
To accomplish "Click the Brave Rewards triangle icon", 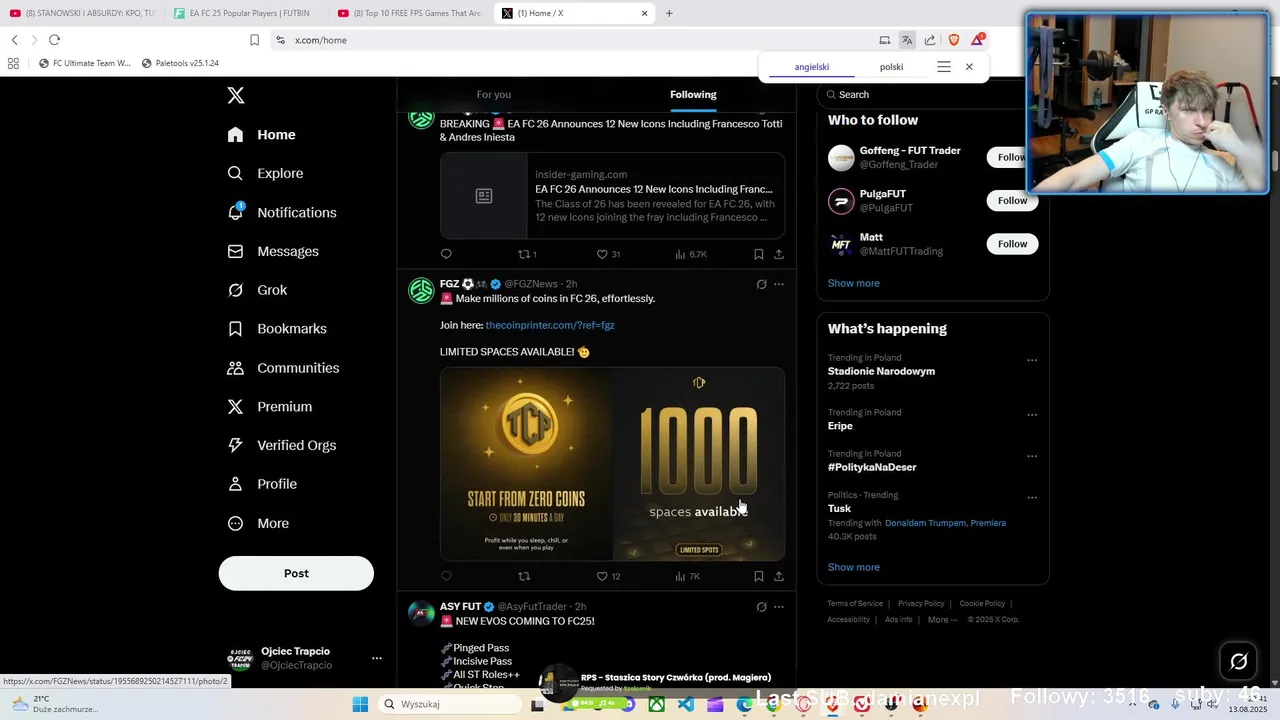I will click(977, 40).
